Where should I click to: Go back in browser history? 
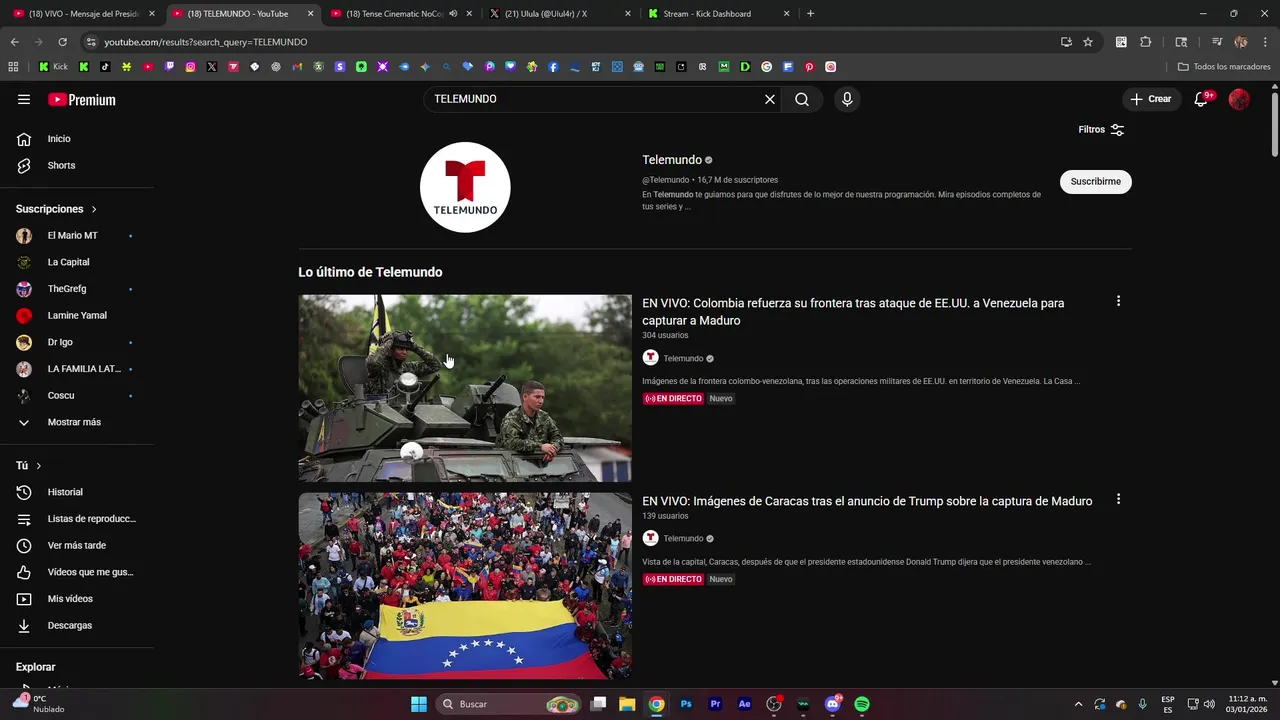pos(14,42)
